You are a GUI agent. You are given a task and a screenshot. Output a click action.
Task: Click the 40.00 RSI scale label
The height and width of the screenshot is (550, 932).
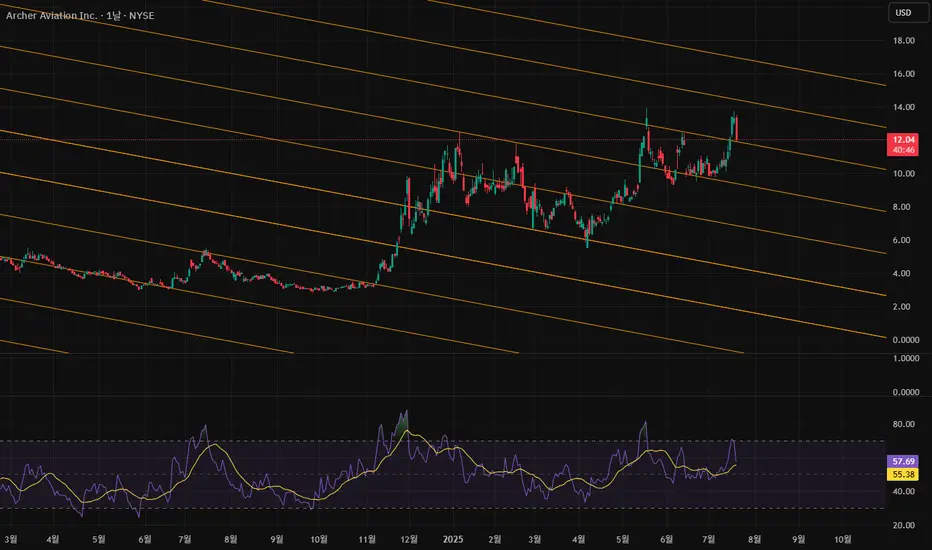tap(903, 492)
